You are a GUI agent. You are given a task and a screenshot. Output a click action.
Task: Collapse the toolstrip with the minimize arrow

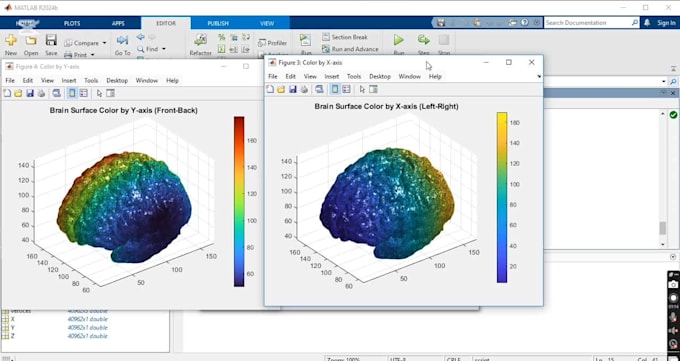coord(673,68)
